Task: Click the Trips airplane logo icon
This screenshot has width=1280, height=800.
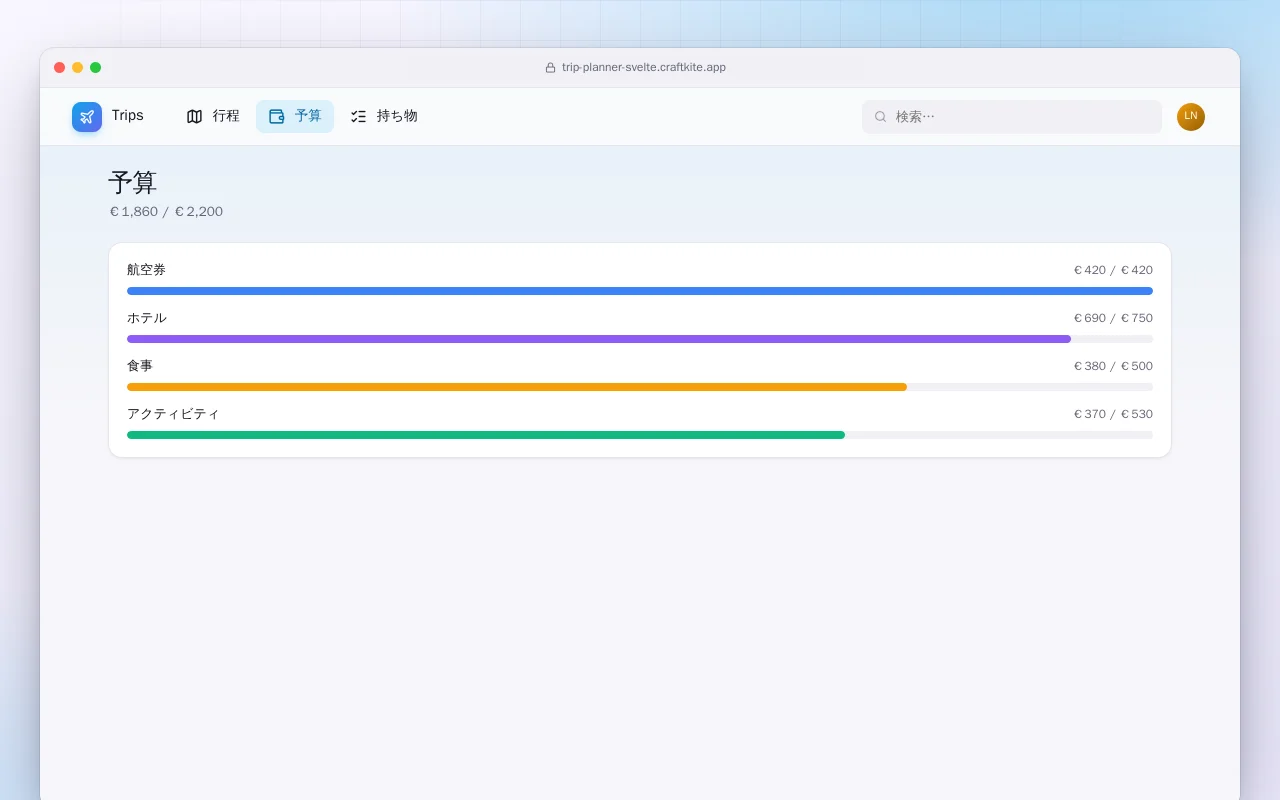Action: pyautogui.click(x=87, y=117)
